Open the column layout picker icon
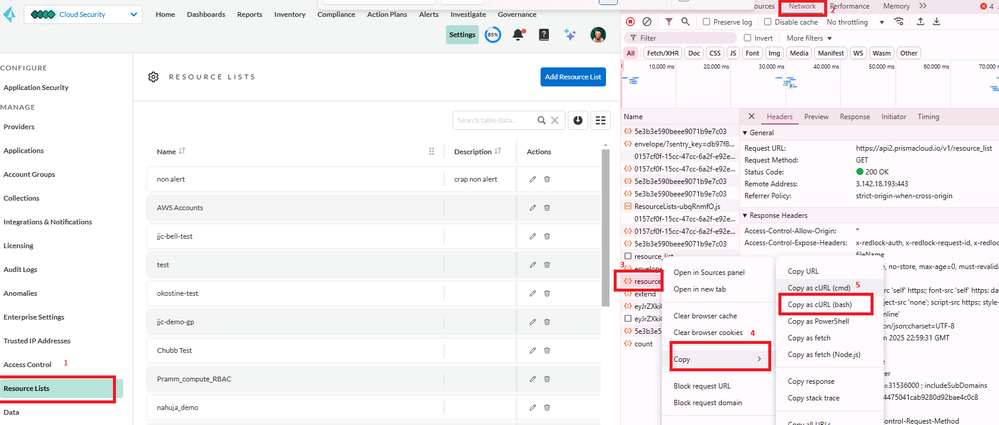This screenshot has width=999, height=425. coord(601,120)
